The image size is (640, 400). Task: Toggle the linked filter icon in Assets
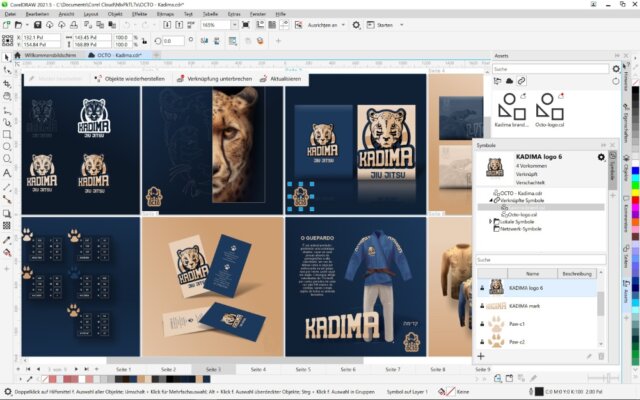[x=521, y=81]
